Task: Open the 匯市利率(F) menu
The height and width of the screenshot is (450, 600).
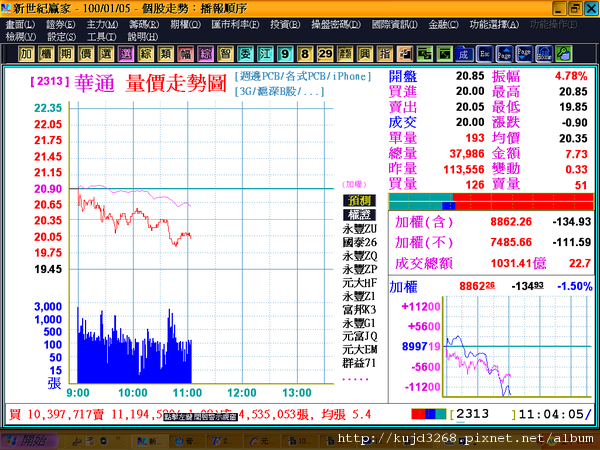Action: pyautogui.click(x=235, y=24)
